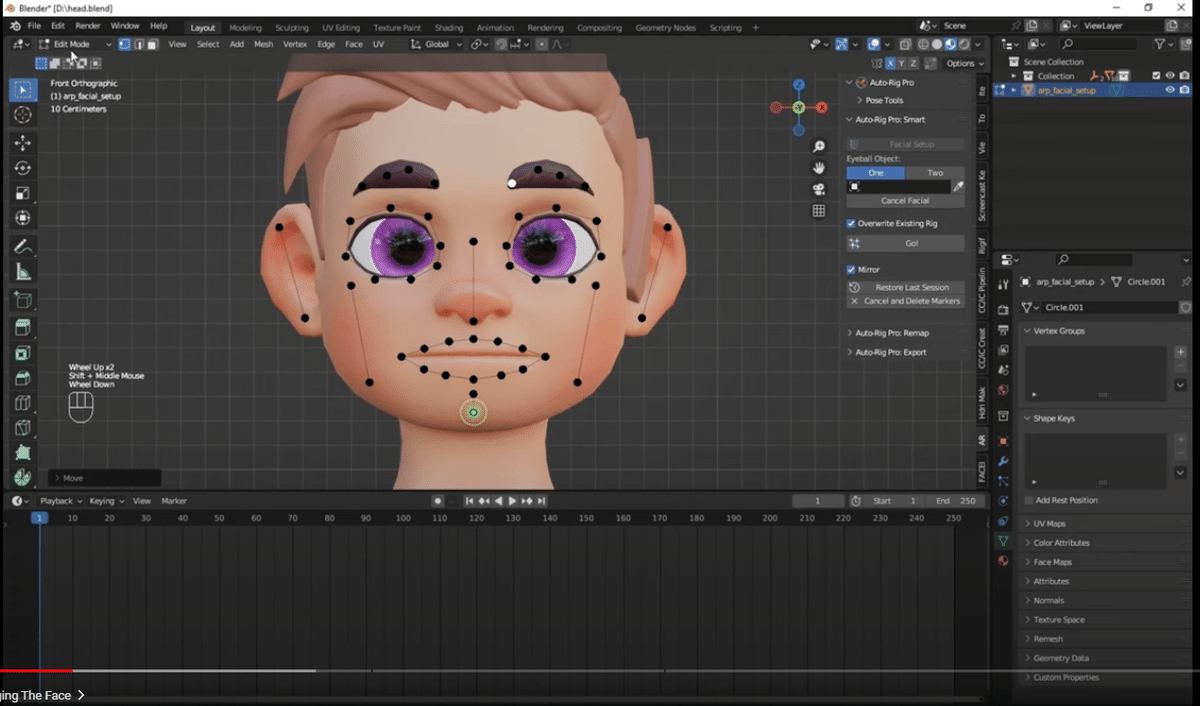
Task: Hide arp_facial_setup in viewport via eye icon
Action: [x=1170, y=90]
